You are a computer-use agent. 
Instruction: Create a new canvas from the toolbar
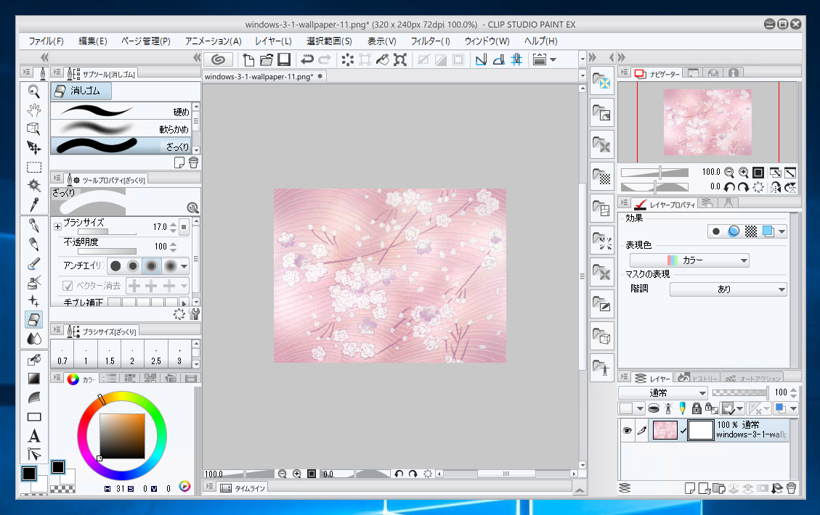(x=249, y=60)
